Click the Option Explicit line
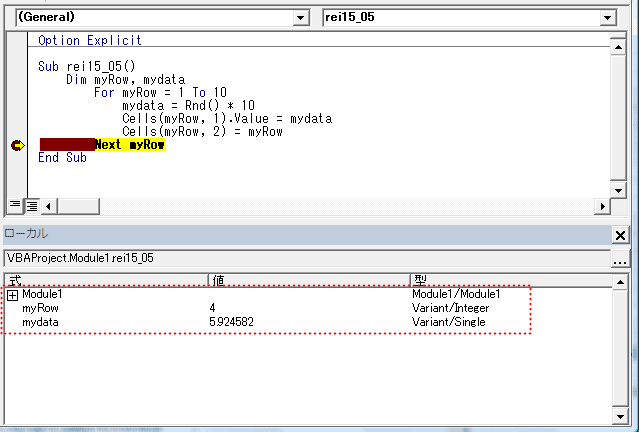 [90, 40]
